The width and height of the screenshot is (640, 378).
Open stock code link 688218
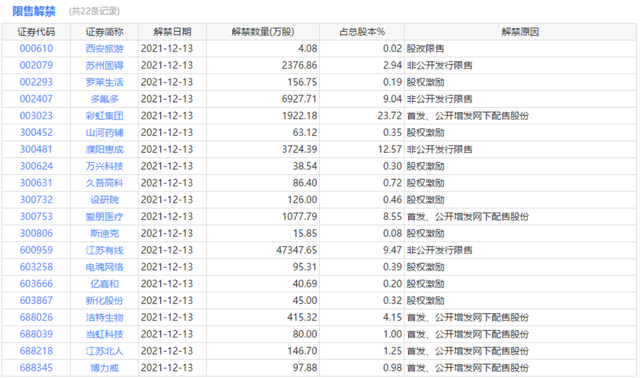36,351
